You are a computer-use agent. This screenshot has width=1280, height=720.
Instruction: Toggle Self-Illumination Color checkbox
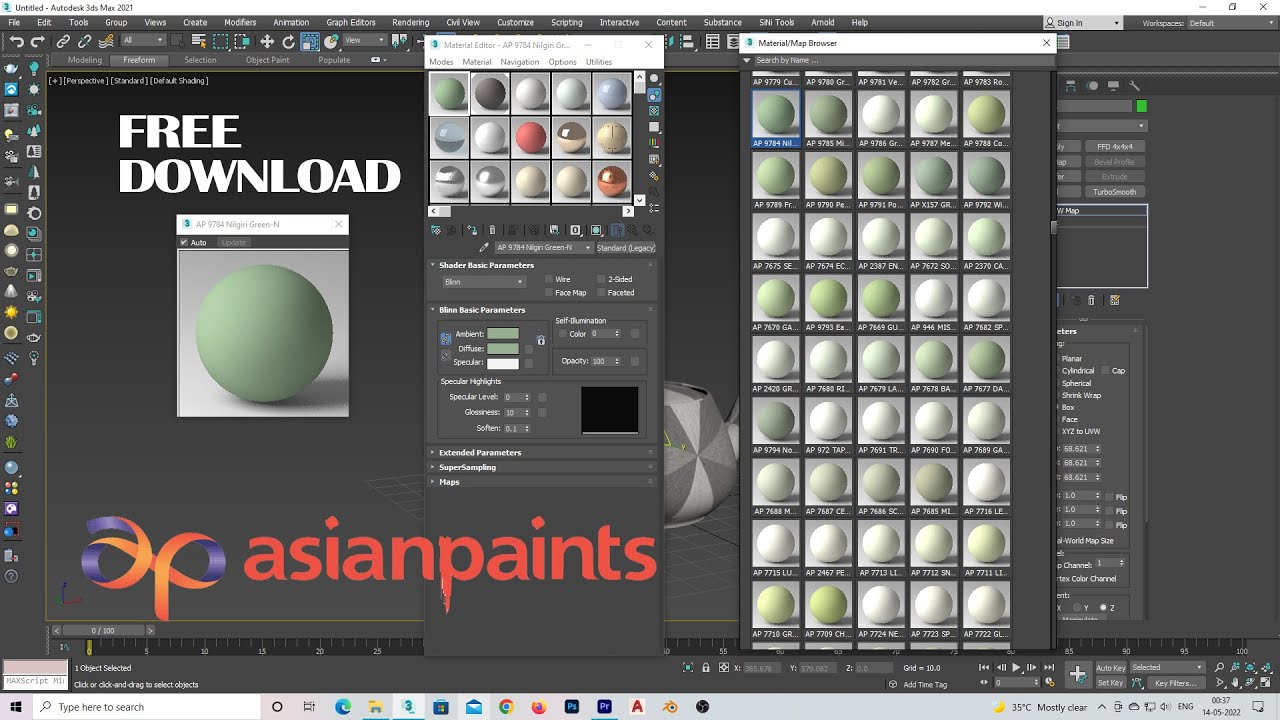pyautogui.click(x=562, y=334)
